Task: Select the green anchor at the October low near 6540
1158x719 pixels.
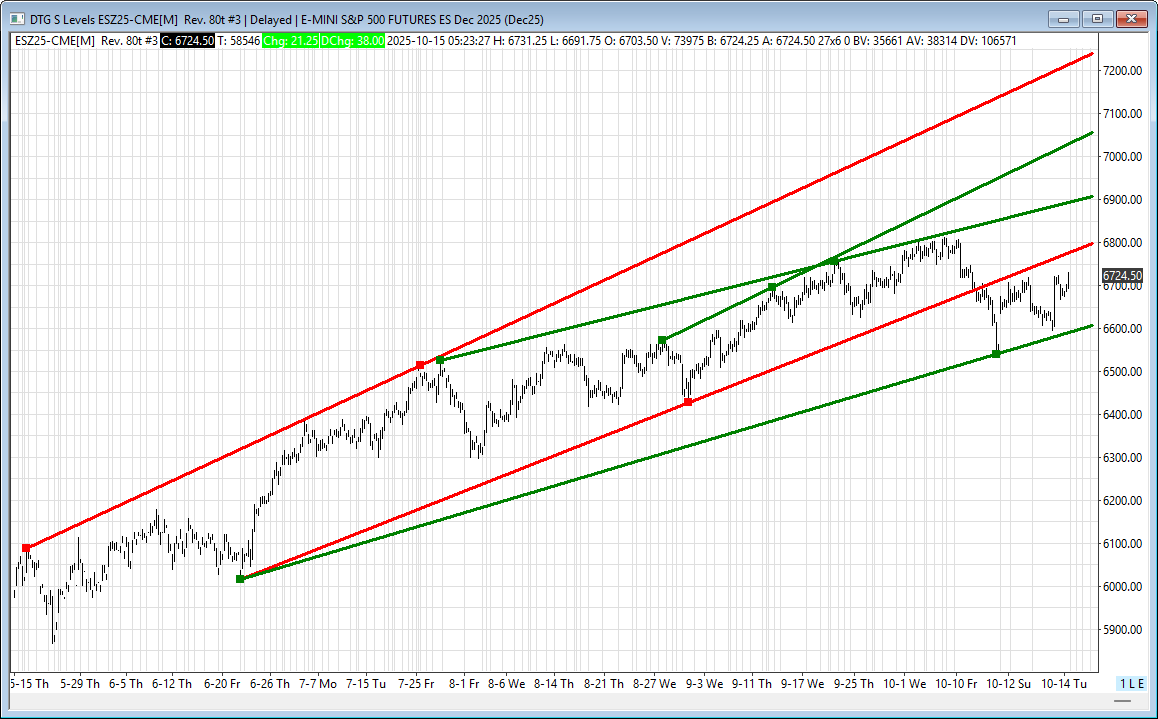Action: (996, 354)
